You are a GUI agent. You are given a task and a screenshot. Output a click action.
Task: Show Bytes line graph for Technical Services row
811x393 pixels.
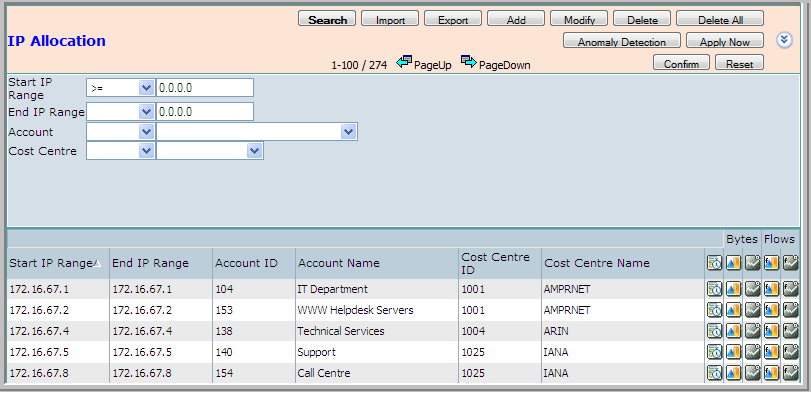(x=752, y=331)
